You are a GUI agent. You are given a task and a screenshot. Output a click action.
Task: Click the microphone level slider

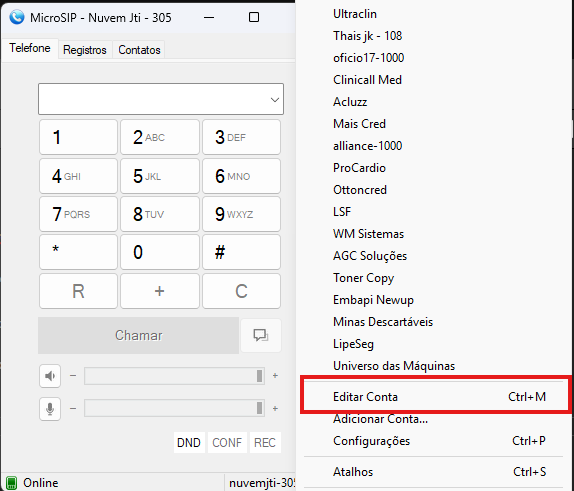[x=174, y=408]
